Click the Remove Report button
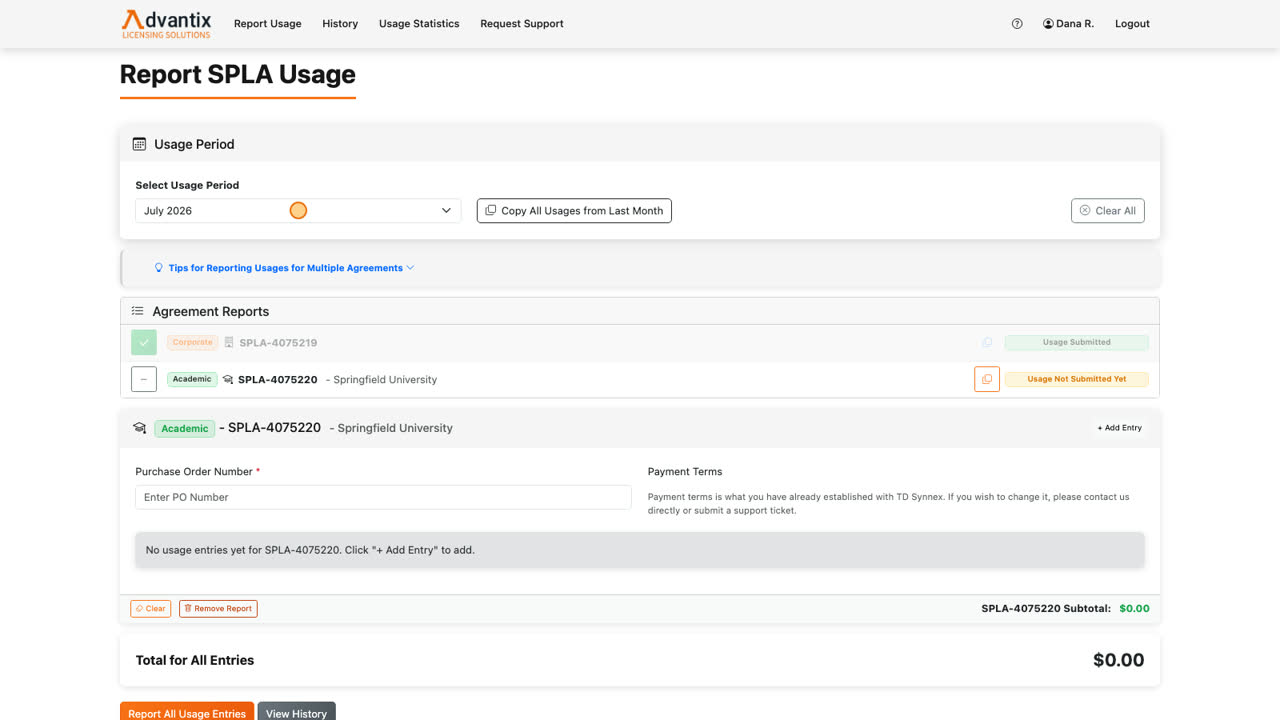 tap(218, 609)
